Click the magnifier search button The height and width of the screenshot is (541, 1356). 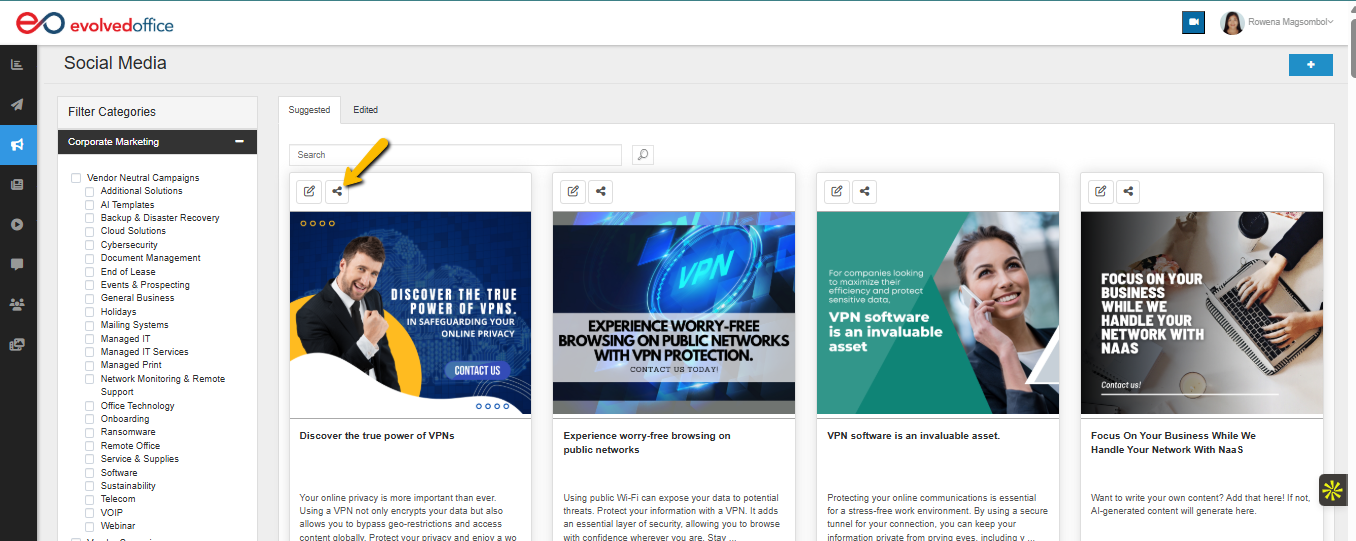click(x=642, y=155)
